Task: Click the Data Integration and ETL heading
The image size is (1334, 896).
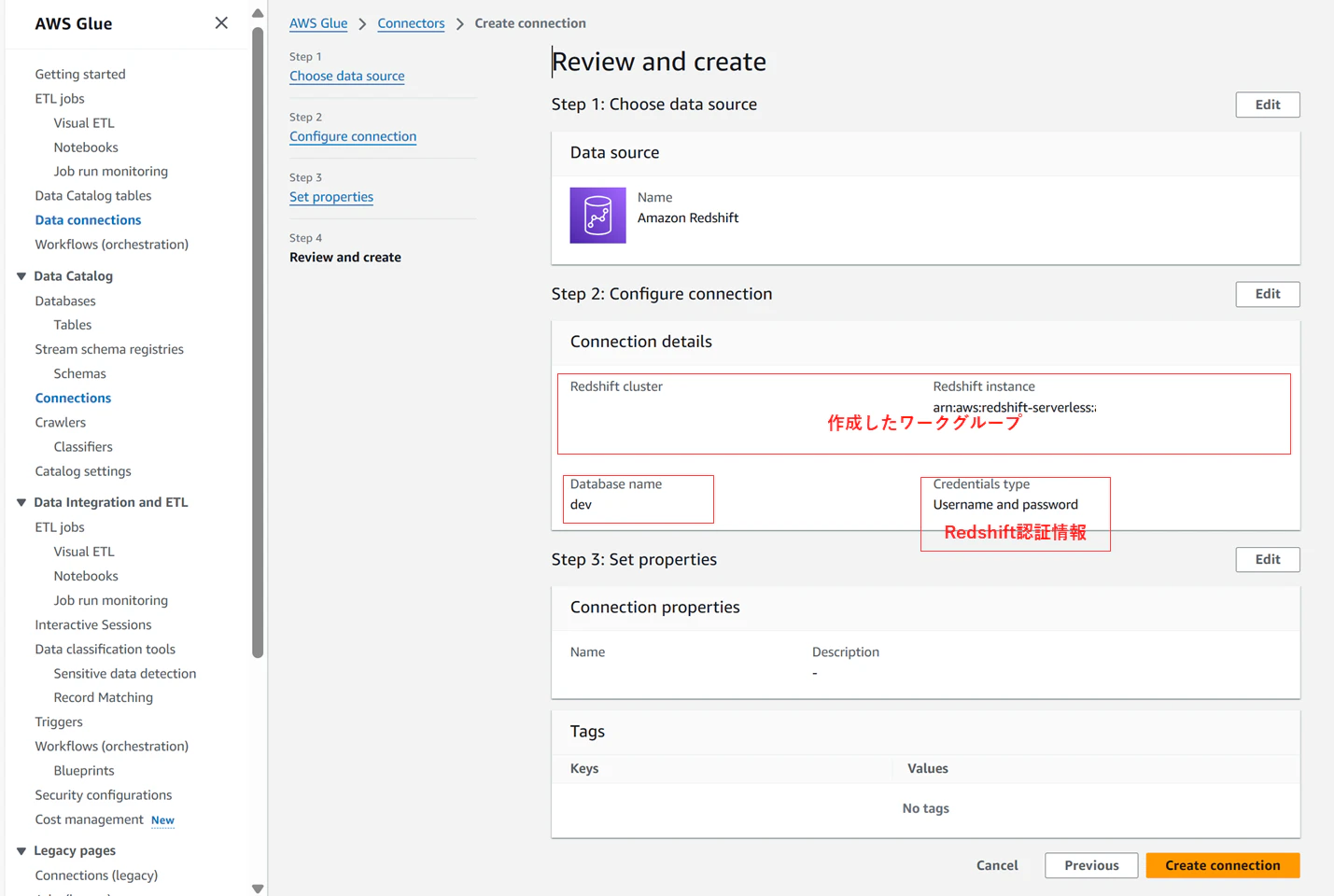Action: pyautogui.click(x=111, y=502)
